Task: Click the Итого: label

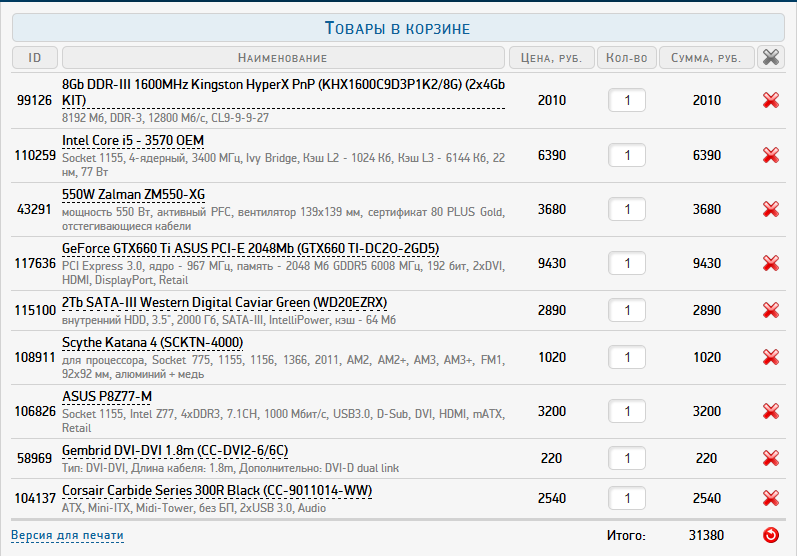Action: click(626, 536)
